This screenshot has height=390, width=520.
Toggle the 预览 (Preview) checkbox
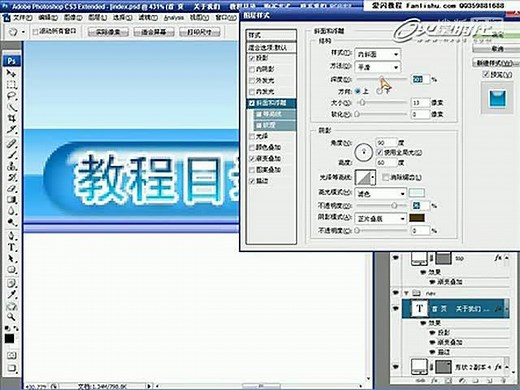click(486, 74)
